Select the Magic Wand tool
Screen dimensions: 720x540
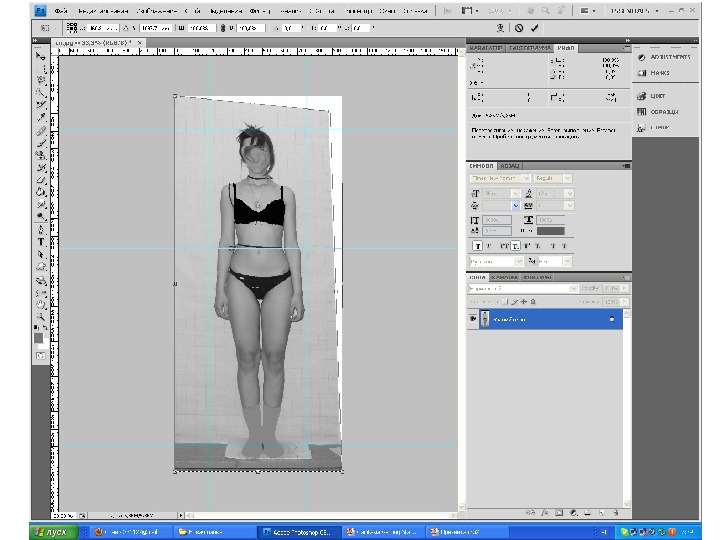click(41, 92)
